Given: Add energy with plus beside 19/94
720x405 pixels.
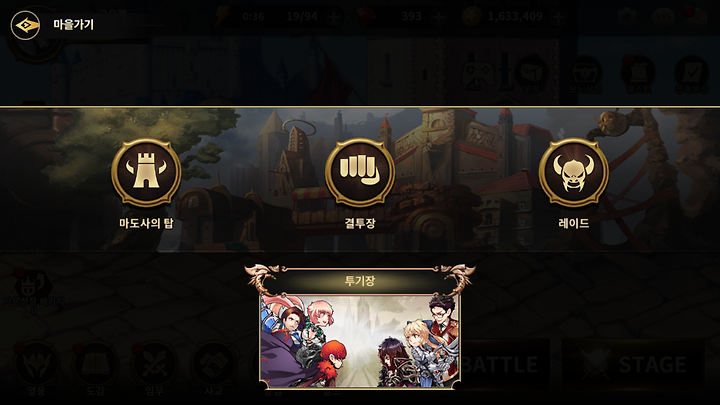Looking at the screenshot, I should pos(334,17).
